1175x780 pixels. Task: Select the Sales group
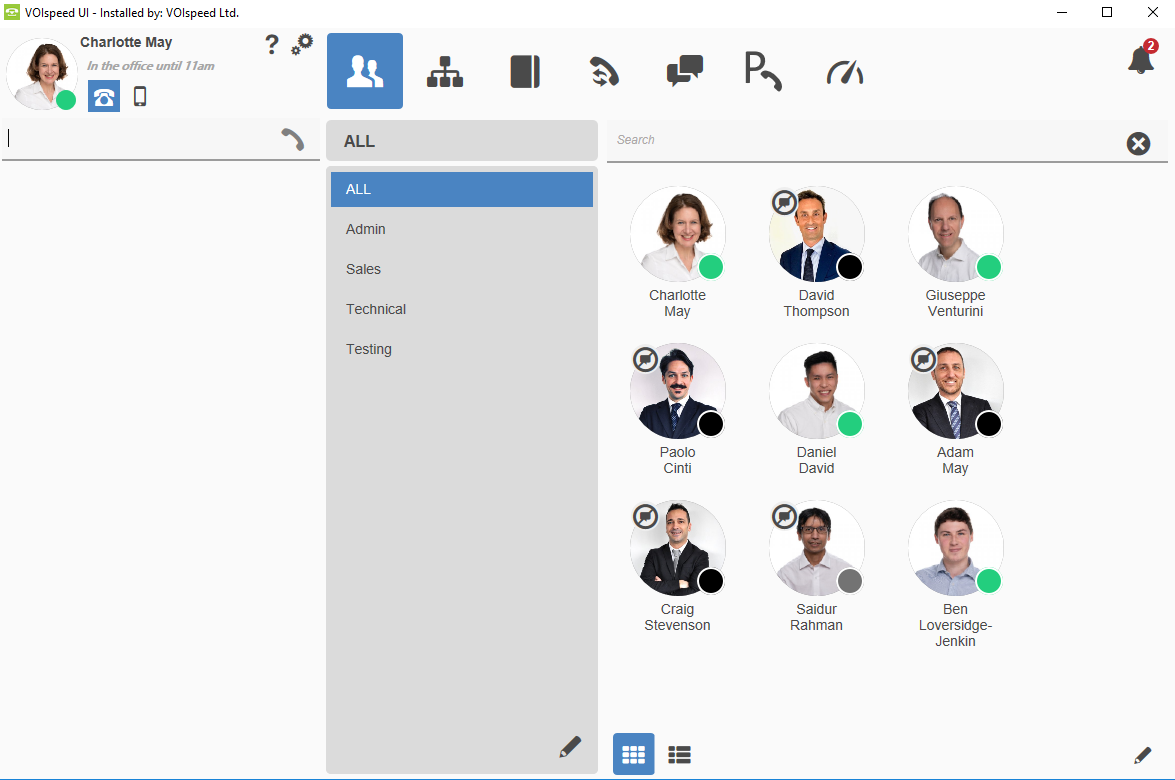pyautogui.click(x=461, y=268)
